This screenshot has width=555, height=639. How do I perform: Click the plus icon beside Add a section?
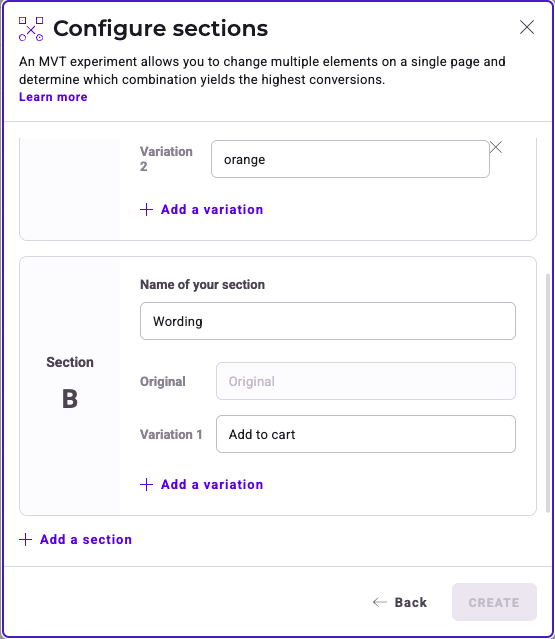[25, 540]
